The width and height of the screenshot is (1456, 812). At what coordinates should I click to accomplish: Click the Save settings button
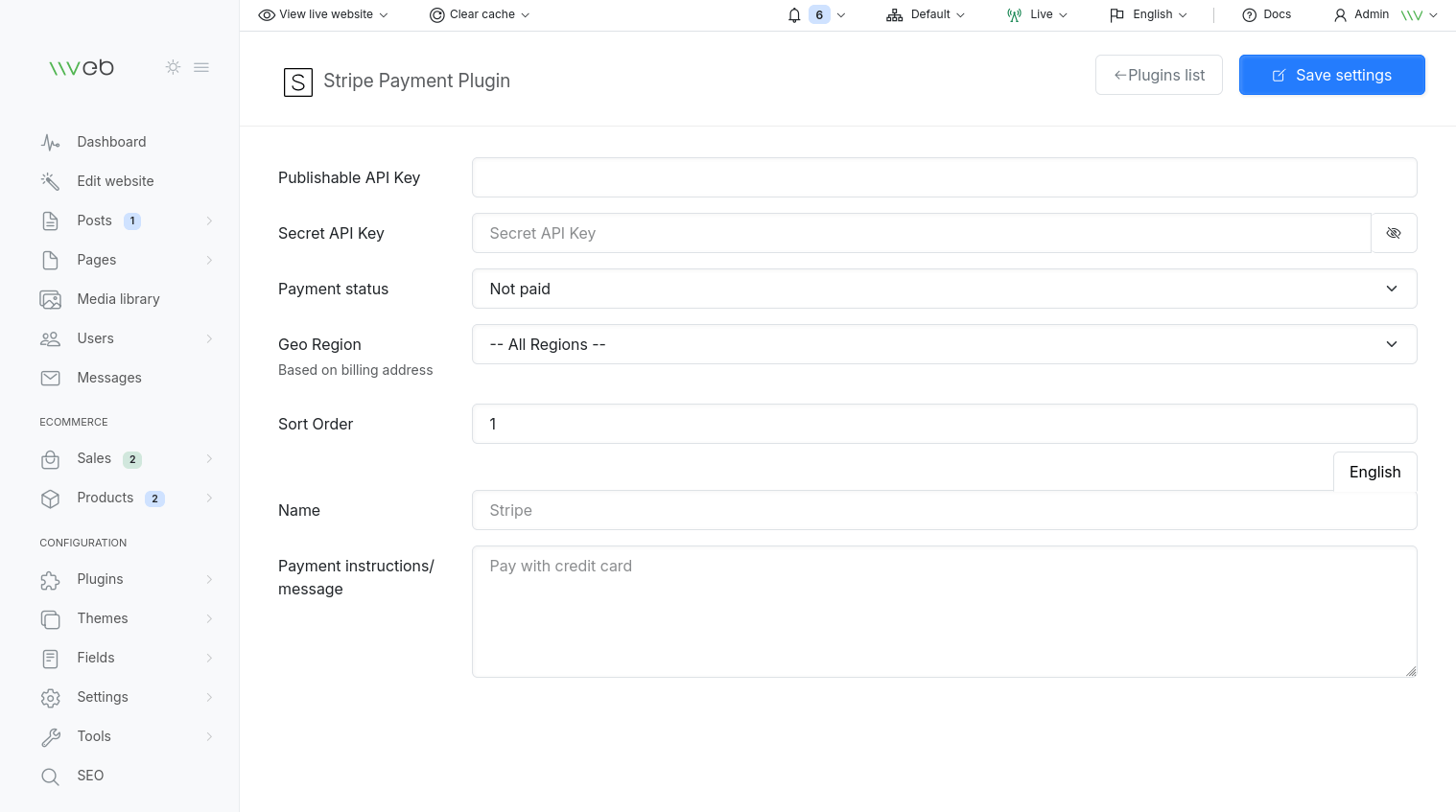click(1332, 75)
